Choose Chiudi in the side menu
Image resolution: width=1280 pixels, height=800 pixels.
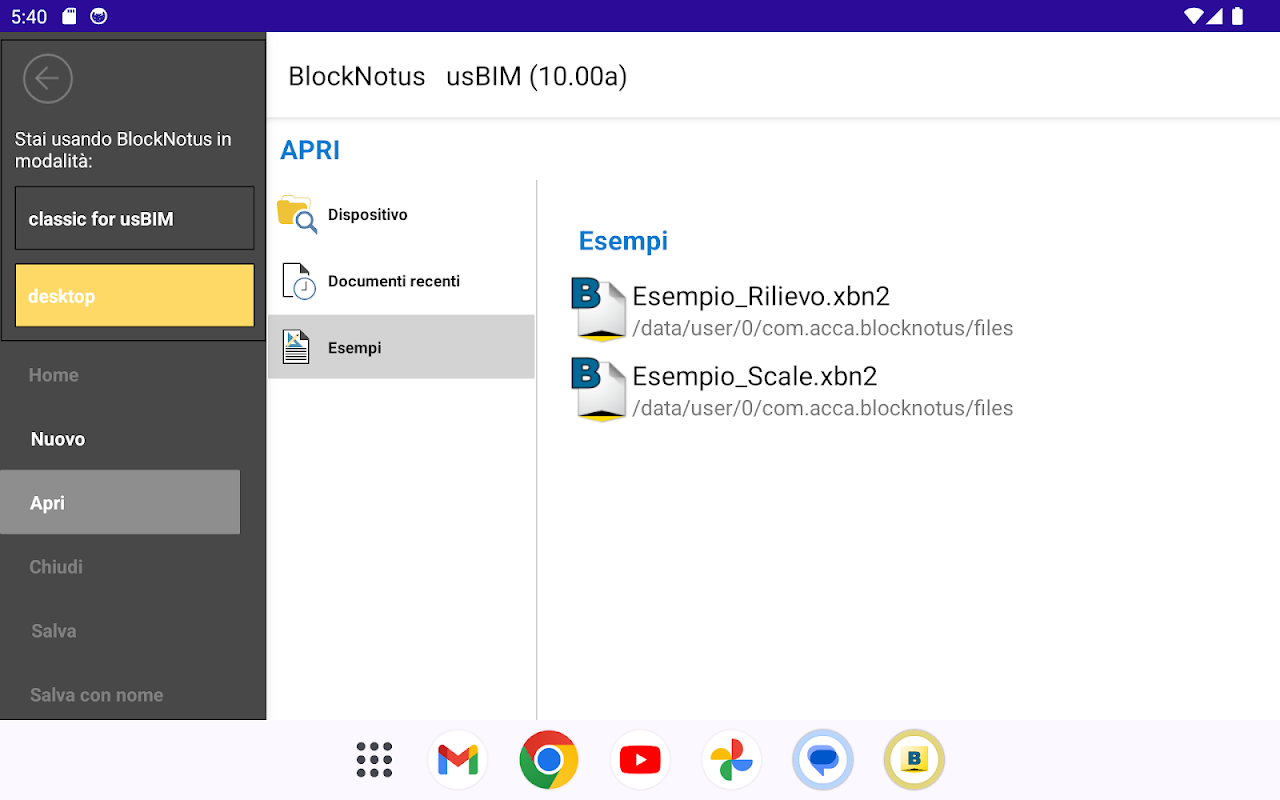[x=56, y=567]
